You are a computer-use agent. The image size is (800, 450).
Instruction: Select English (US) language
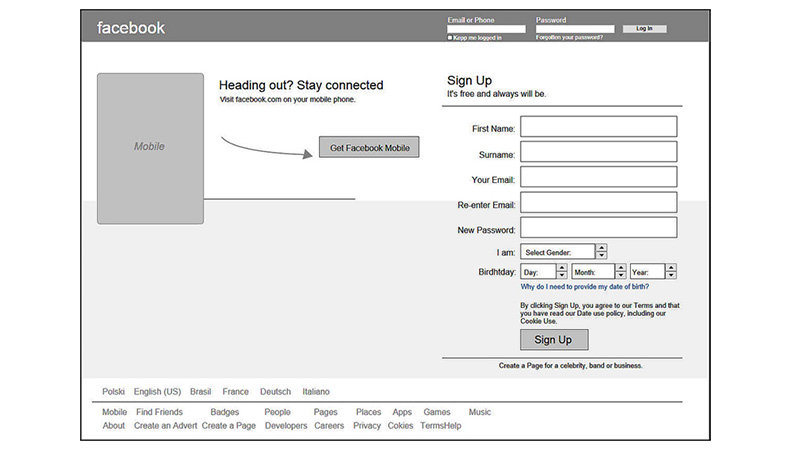(157, 391)
